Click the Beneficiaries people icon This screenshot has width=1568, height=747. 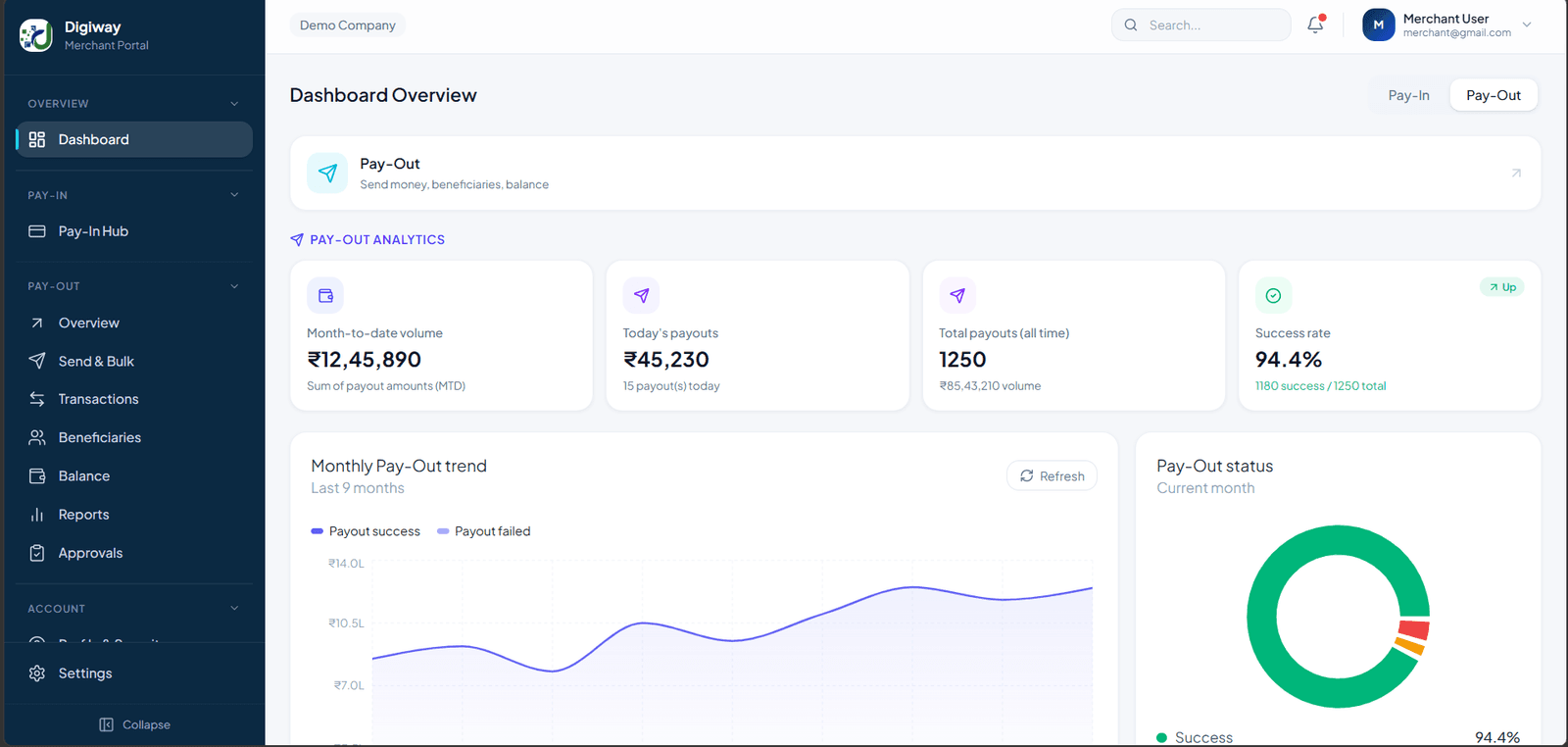click(37, 437)
